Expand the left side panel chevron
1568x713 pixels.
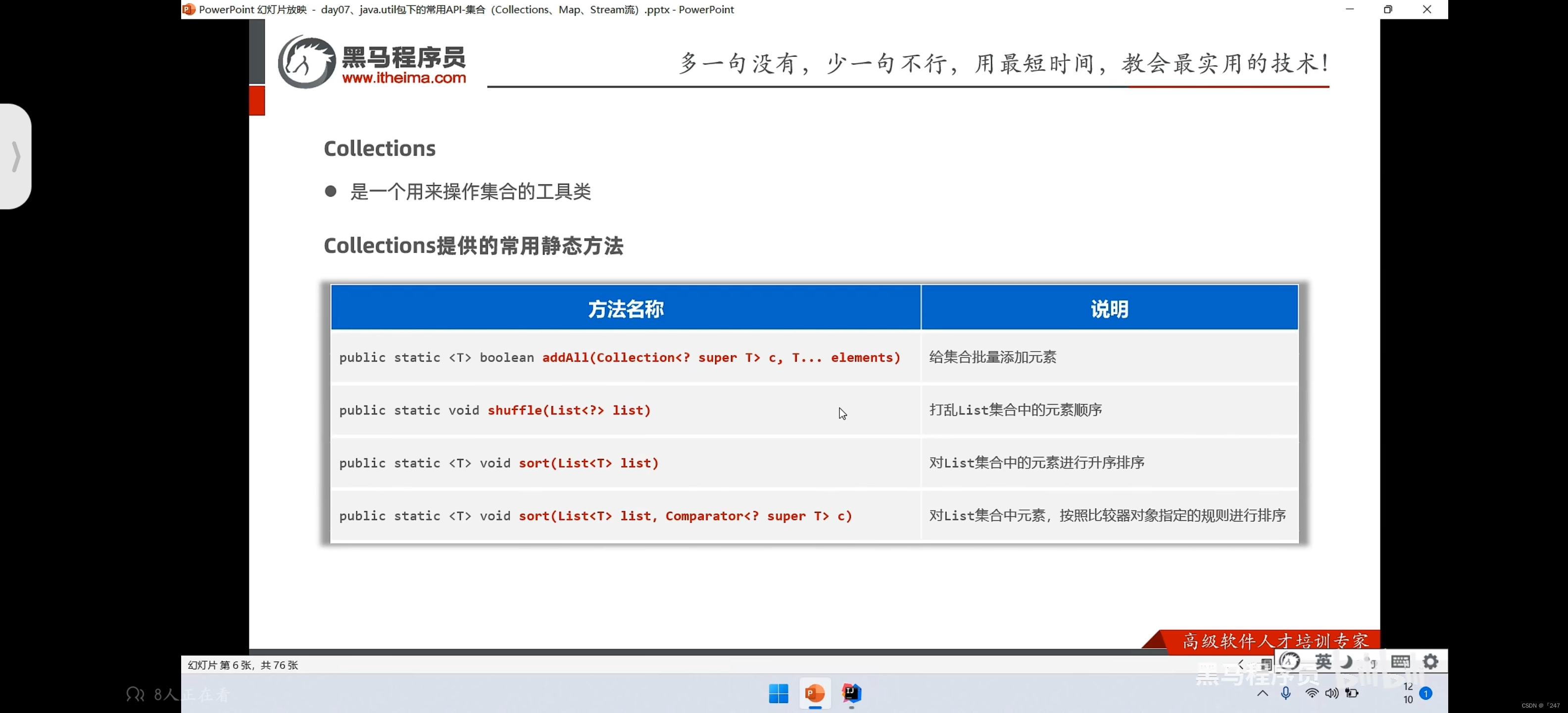16,156
